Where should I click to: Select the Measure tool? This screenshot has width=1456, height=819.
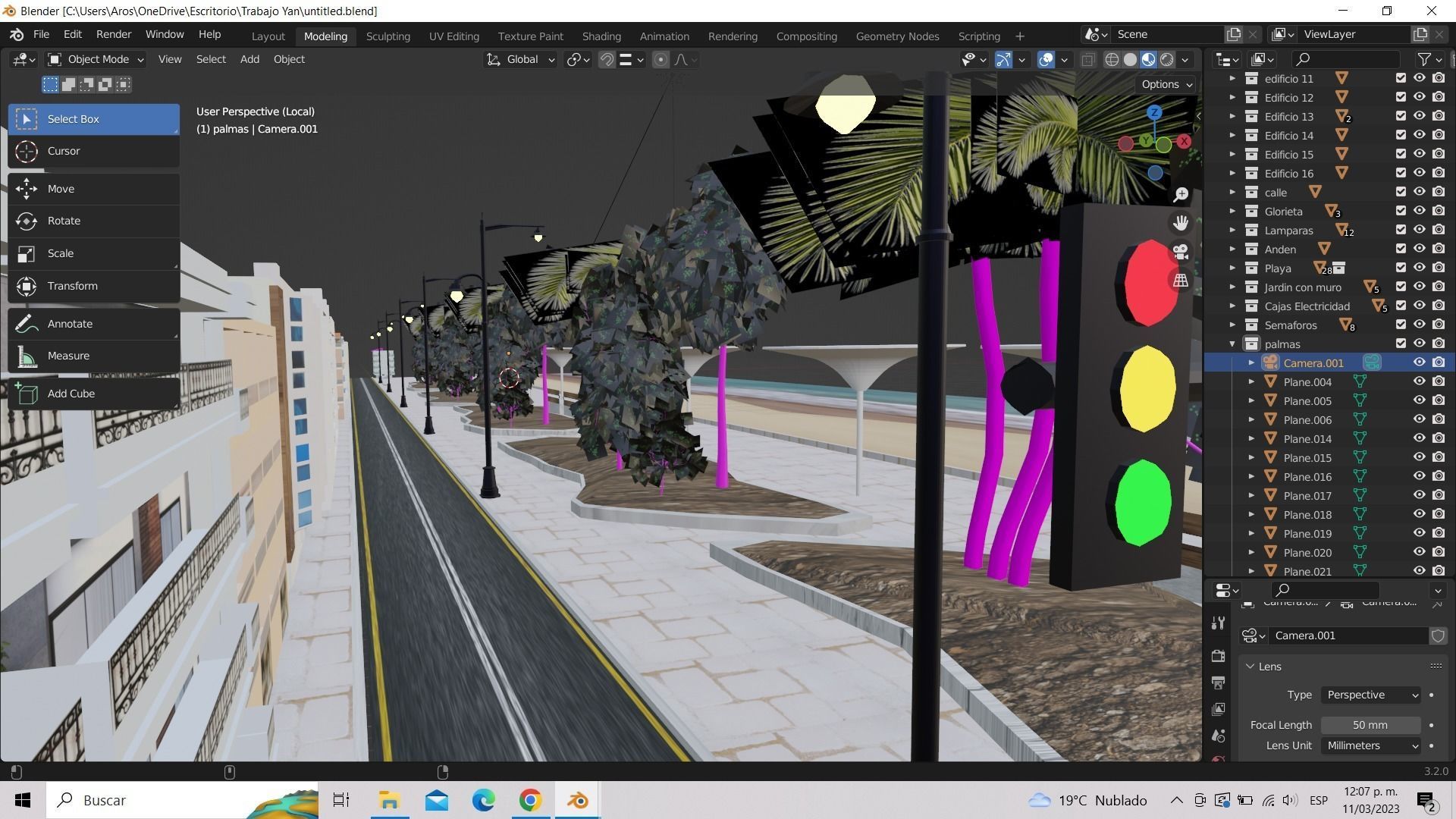coord(93,356)
